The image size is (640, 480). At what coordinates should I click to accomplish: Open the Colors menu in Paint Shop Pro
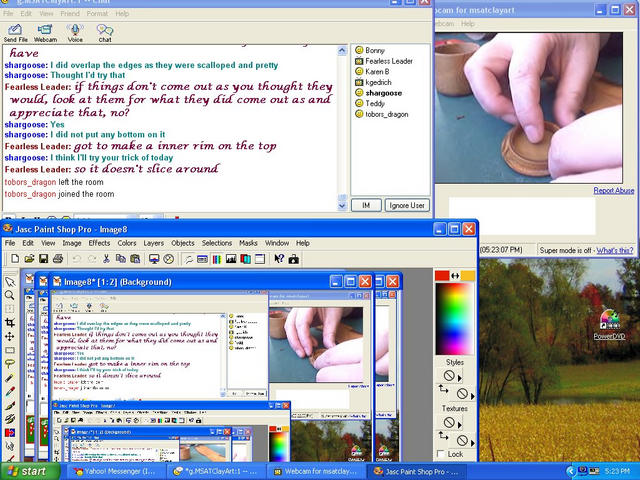(127, 243)
